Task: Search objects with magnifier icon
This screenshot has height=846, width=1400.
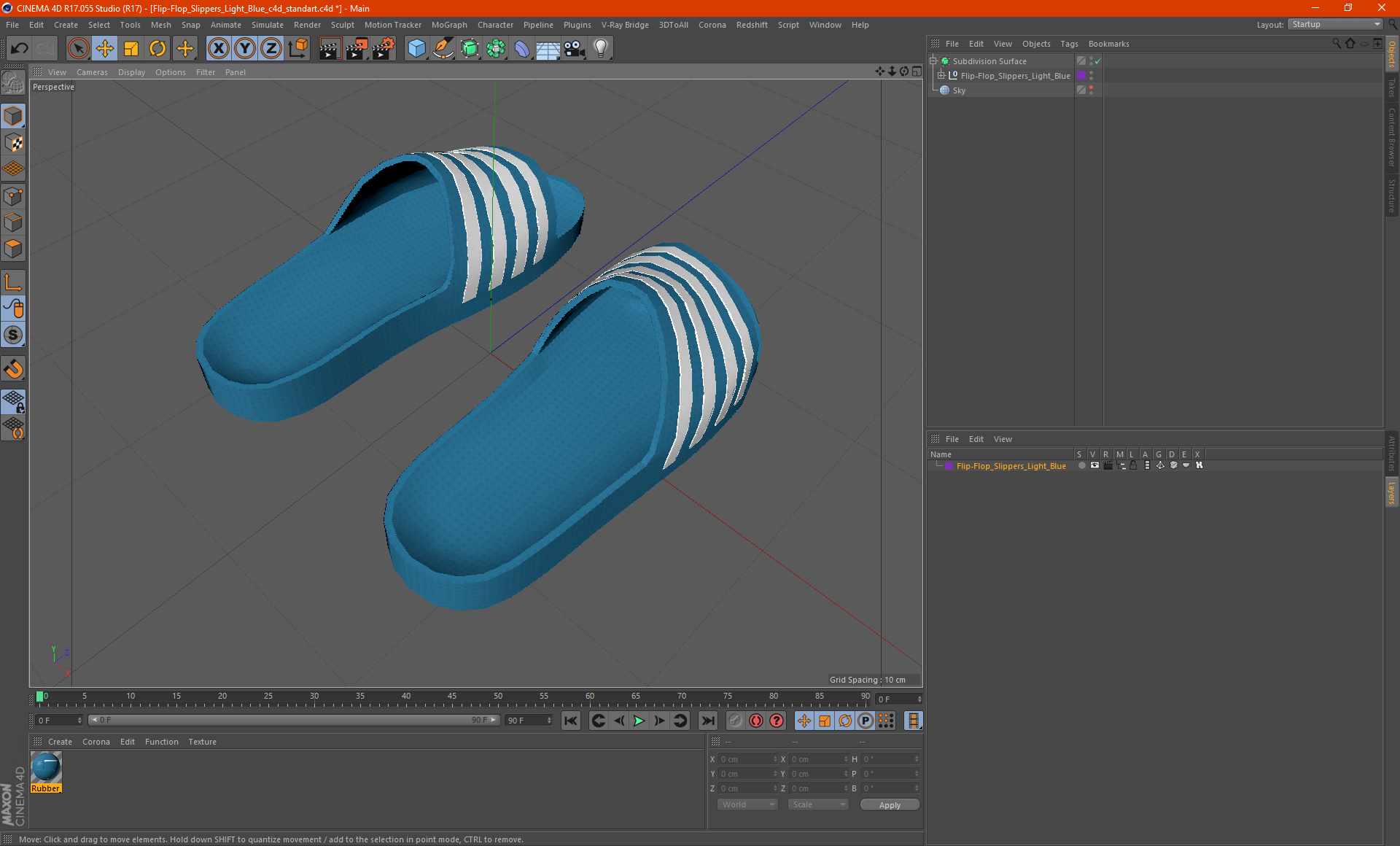Action: 1336,44
